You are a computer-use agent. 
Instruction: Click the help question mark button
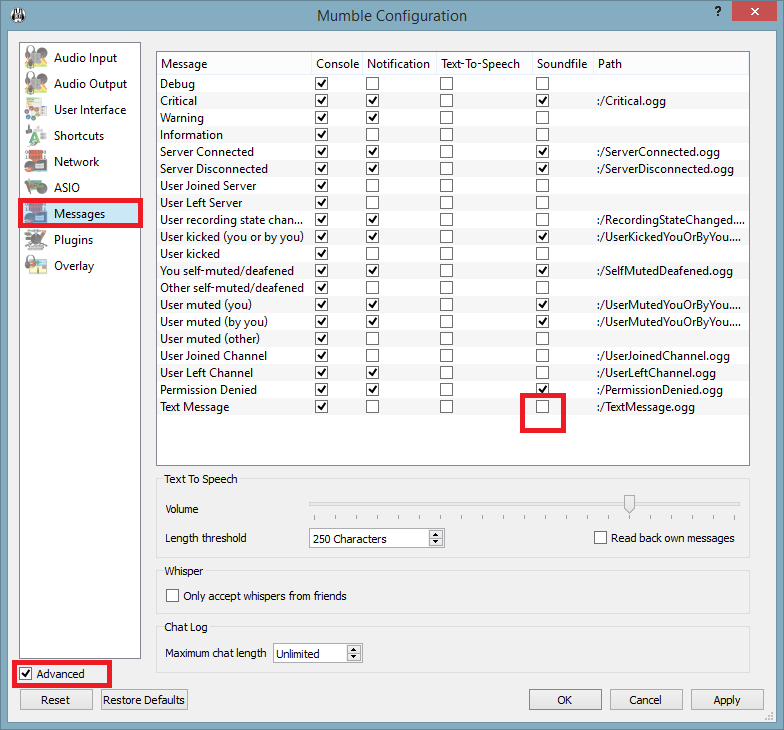coord(718,11)
